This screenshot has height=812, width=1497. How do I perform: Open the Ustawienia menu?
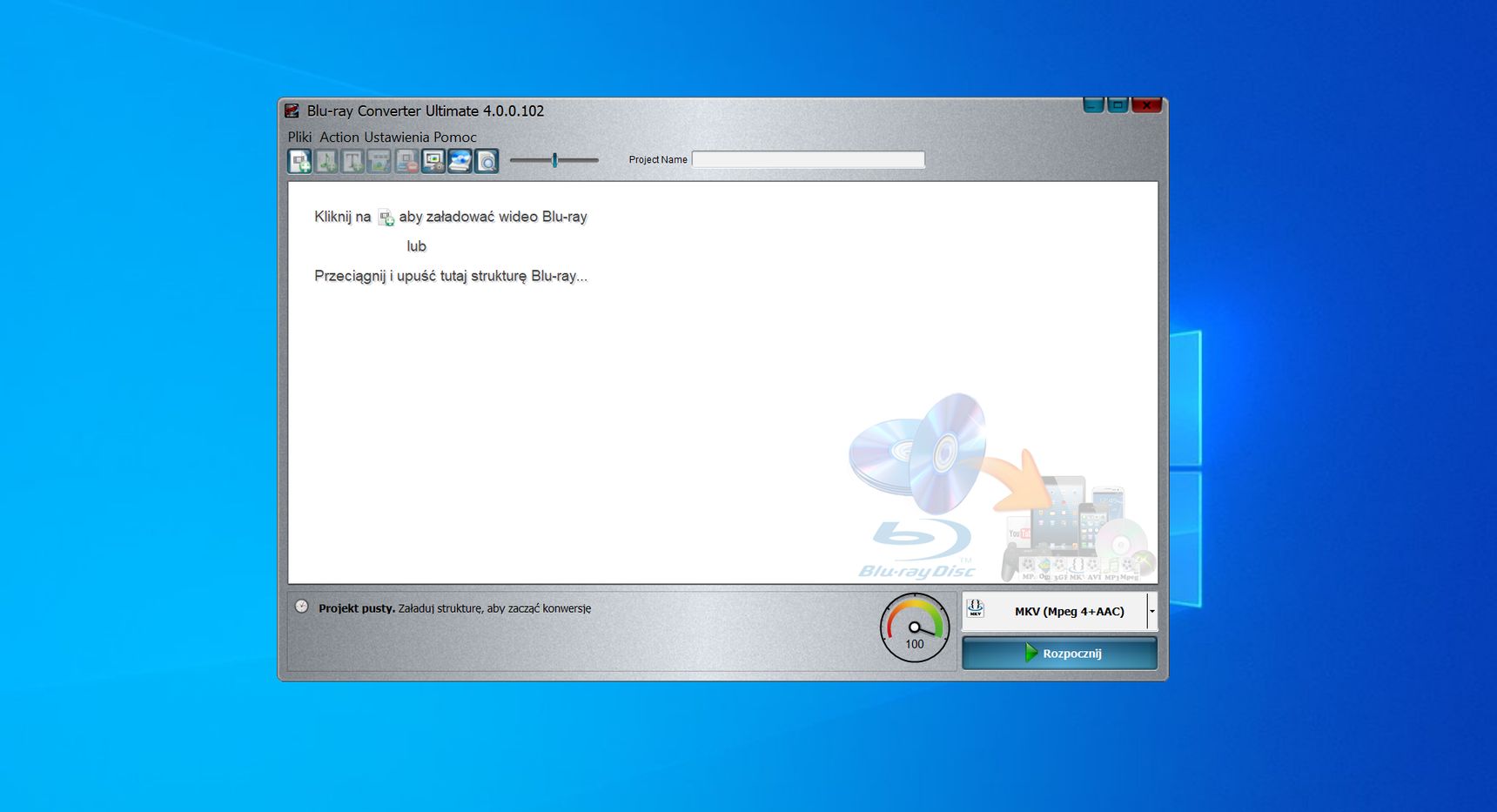(397, 137)
